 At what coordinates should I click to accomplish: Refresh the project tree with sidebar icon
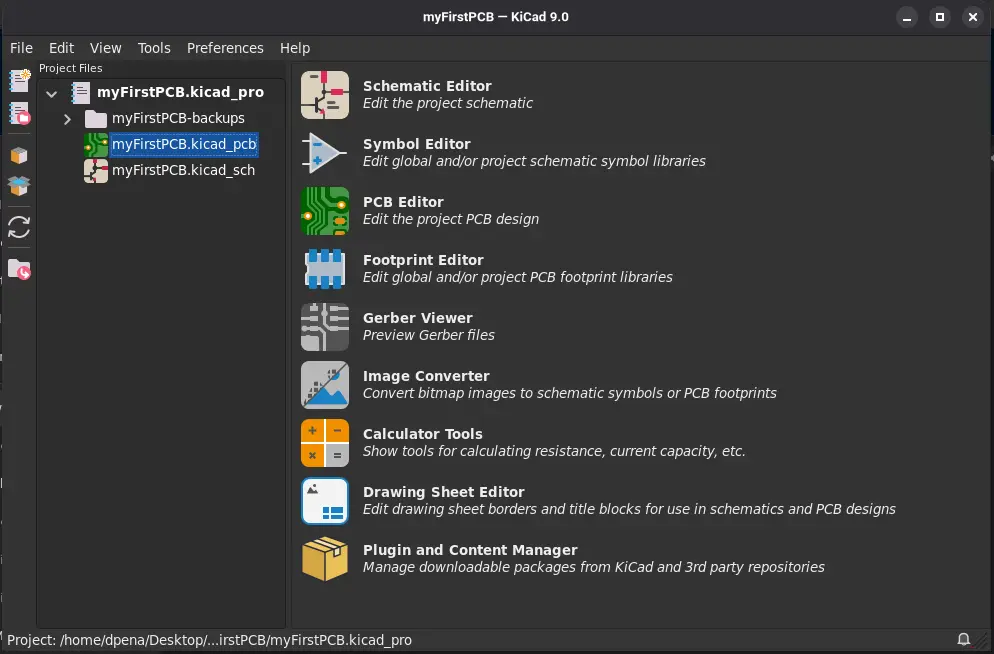point(18,227)
